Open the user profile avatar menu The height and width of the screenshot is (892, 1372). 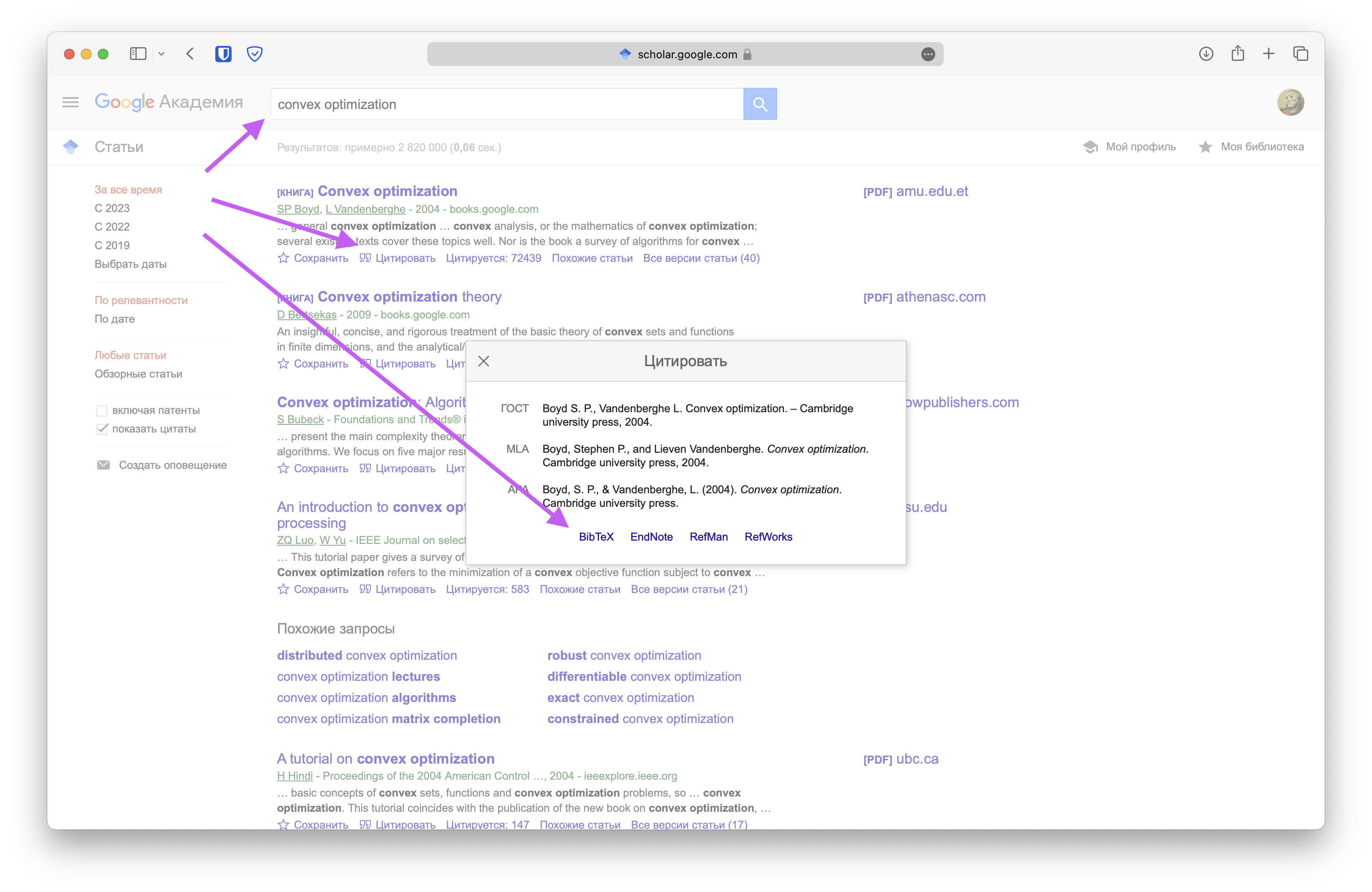[1290, 103]
